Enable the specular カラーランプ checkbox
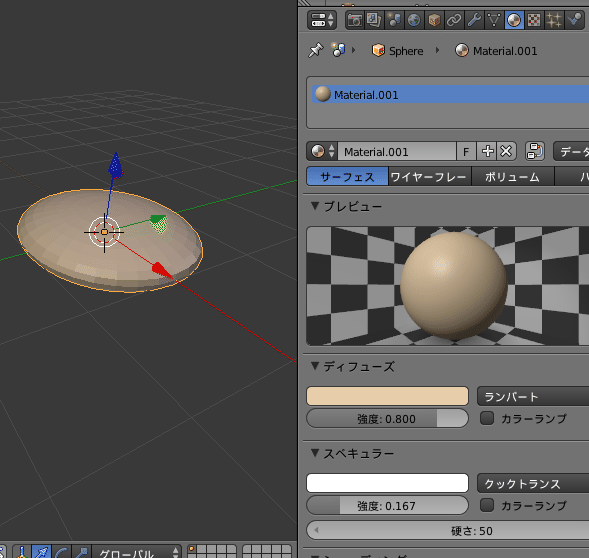This screenshot has width=589, height=558. (x=487, y=505)
